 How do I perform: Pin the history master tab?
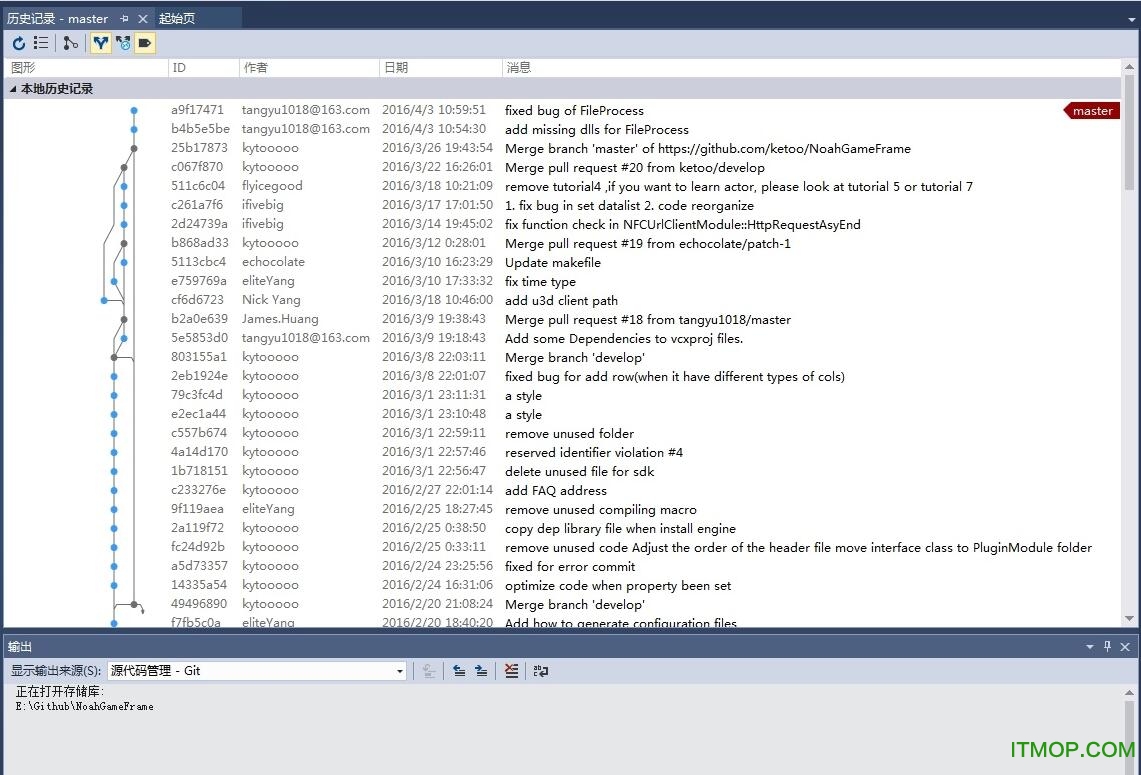click(x=124, y=19)
